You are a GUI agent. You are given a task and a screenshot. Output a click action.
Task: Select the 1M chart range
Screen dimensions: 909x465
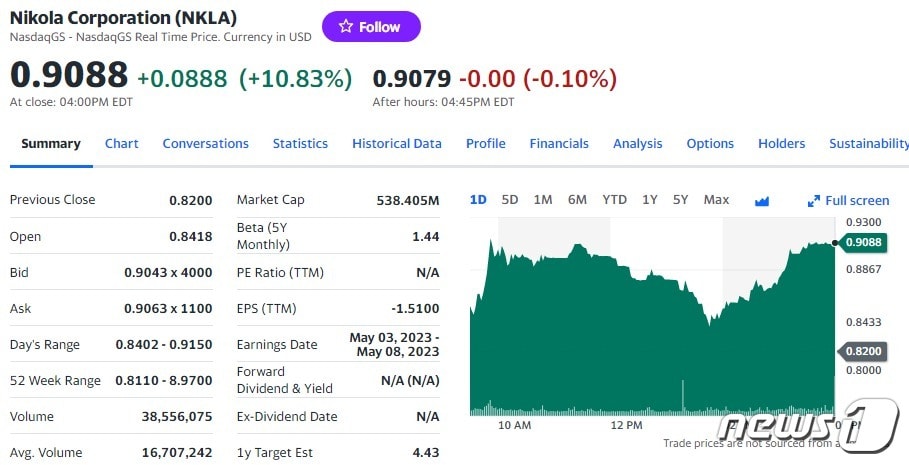click(543, 200)
